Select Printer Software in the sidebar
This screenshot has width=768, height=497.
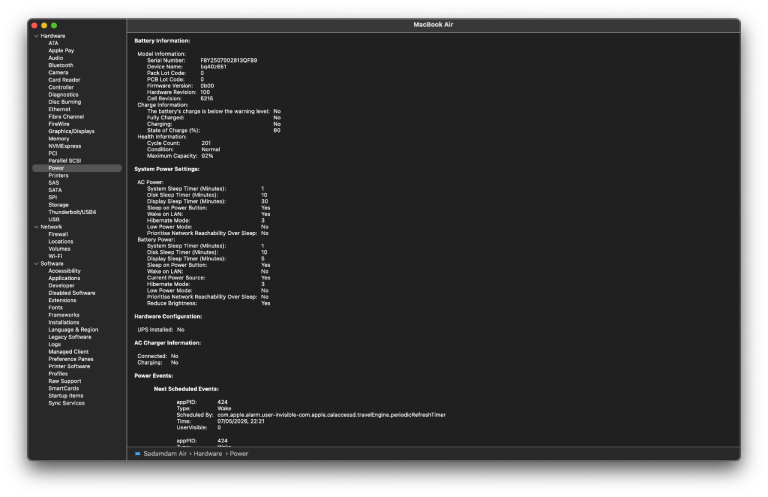(69, 366)
